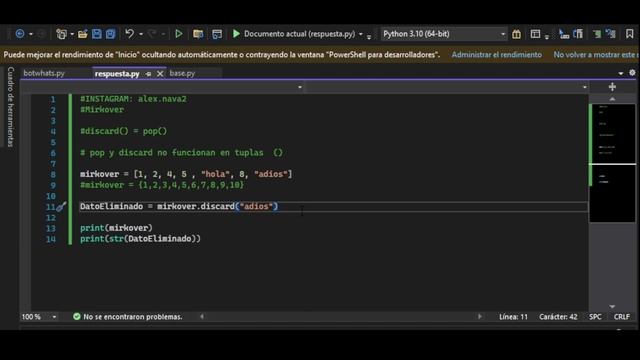Click the Administrar el rendimiento link
This screenshot has height=360, width=640.
(x=496, y=55)
